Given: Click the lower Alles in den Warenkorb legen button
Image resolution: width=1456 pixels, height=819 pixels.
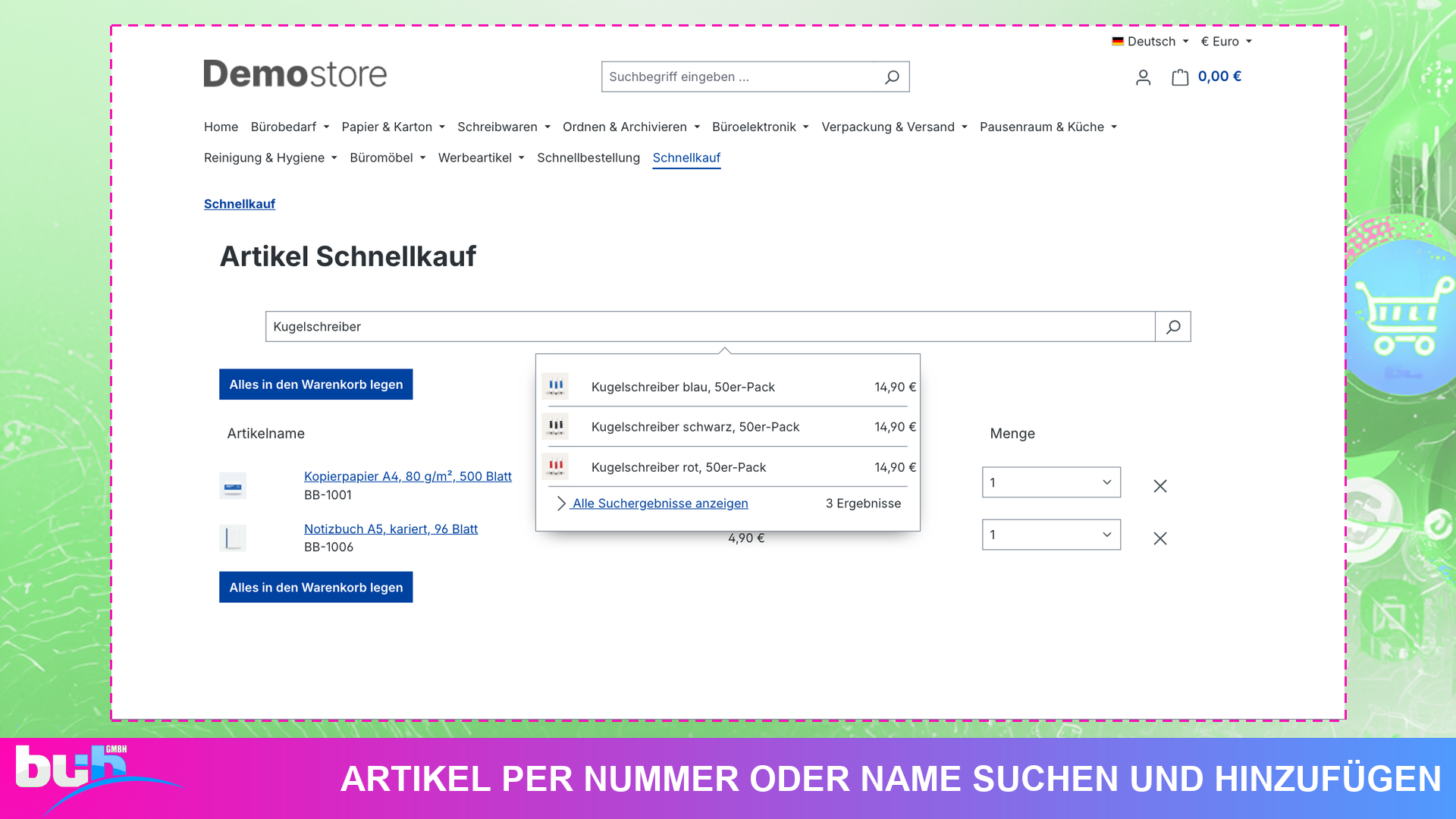Looking at the screenshot, I should pos(316,588).
